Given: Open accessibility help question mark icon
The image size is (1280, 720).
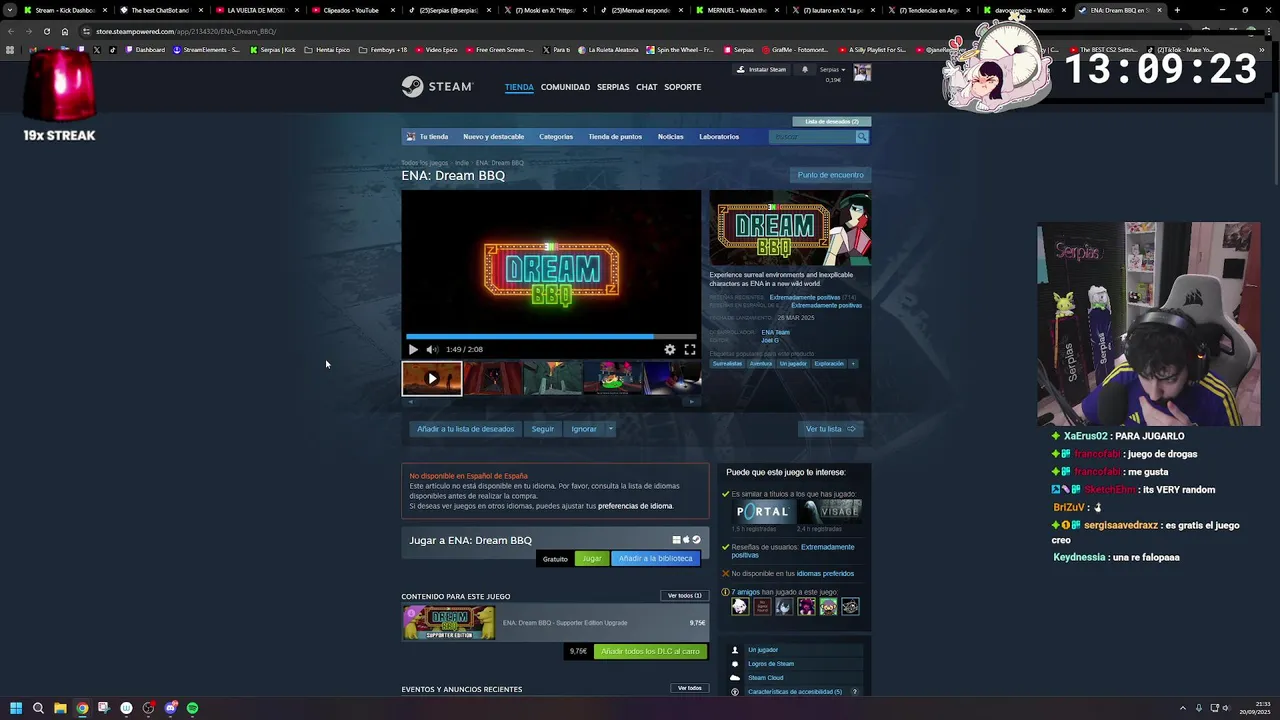Looking at the screenshot, I should point(854,692).
